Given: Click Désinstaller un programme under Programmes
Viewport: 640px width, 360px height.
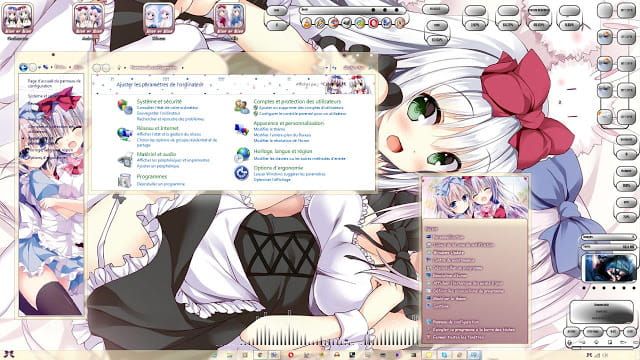Looking at the screenshot, I should (x=161, y=184).
